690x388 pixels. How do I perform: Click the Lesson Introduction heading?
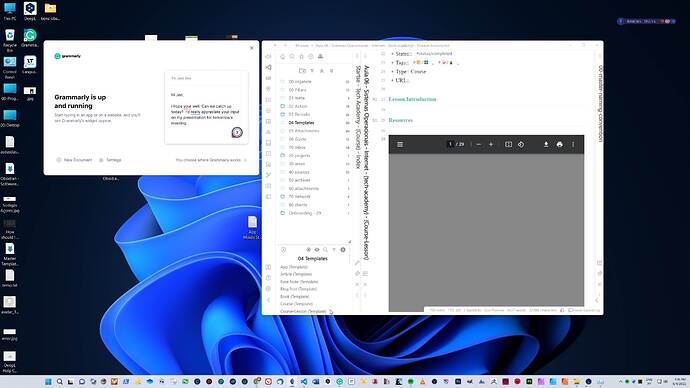[x=412, y=99]
